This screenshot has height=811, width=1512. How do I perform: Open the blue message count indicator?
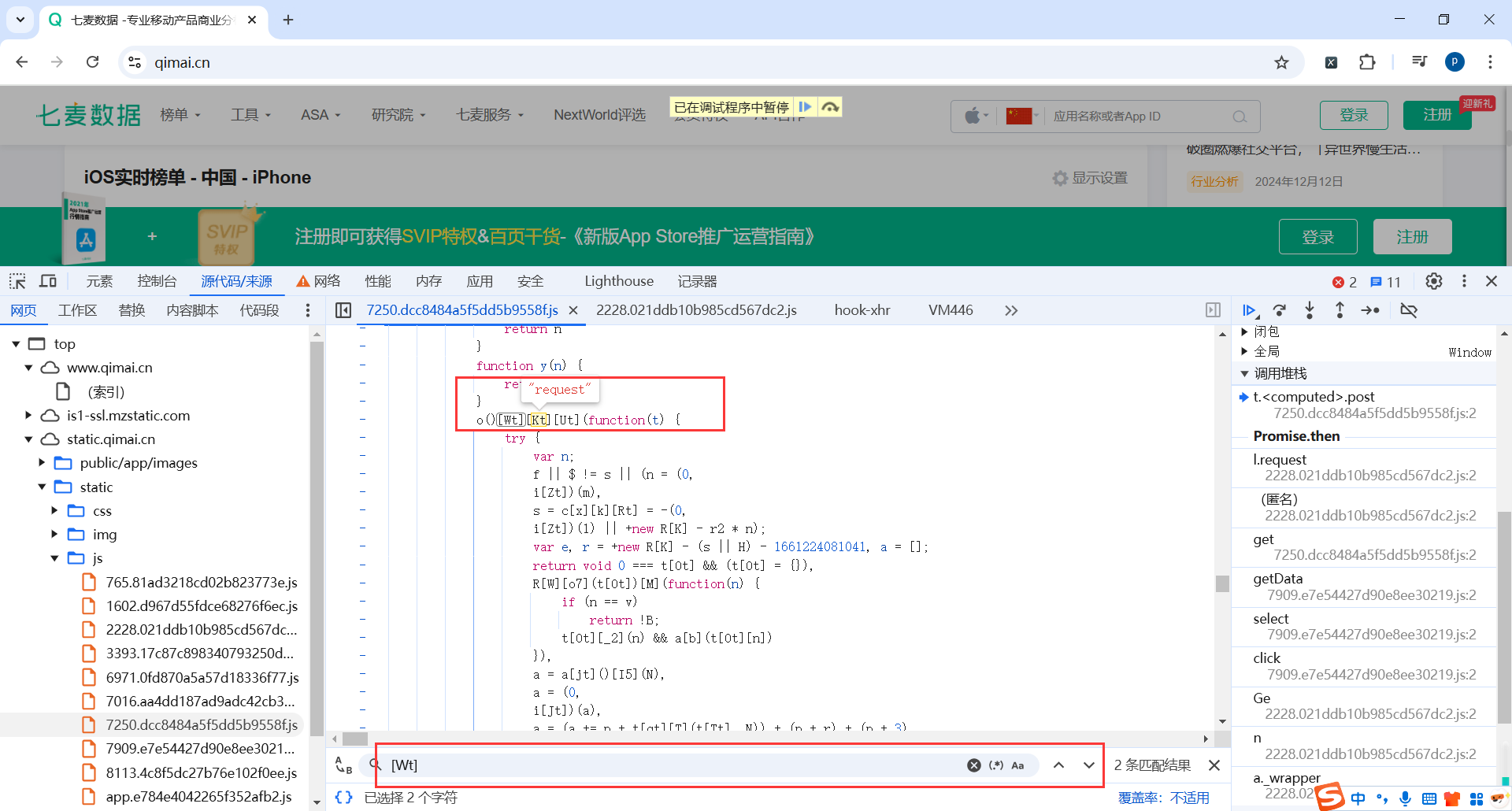point(1386,282)
